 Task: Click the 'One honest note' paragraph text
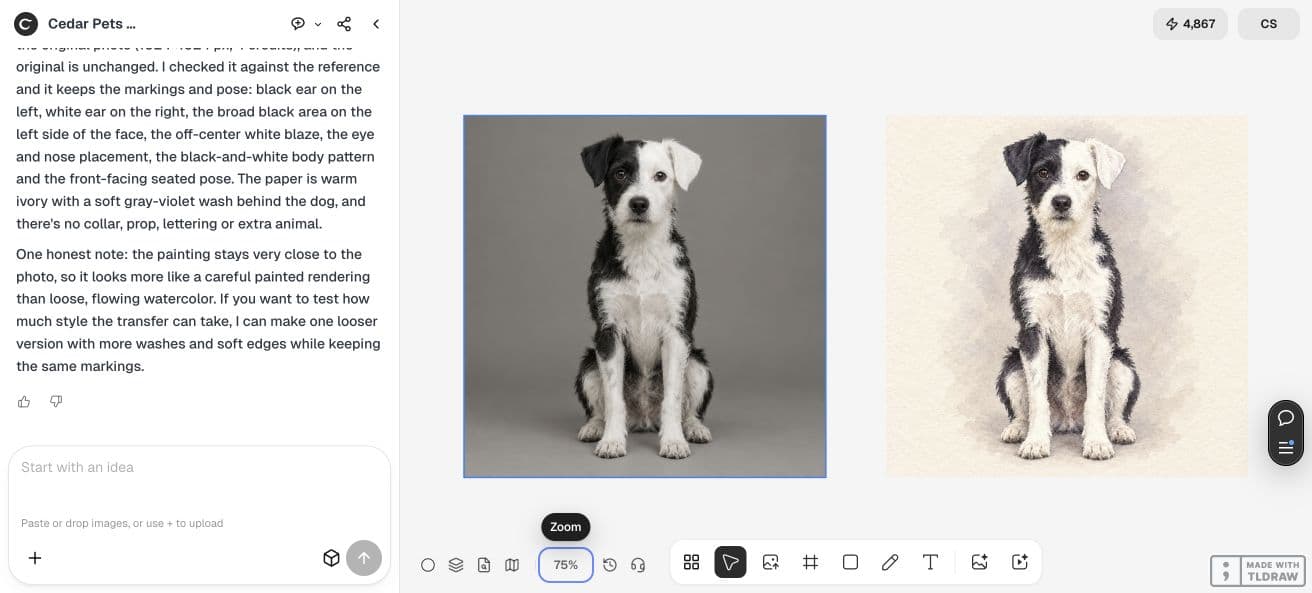(x=198, y=310)
